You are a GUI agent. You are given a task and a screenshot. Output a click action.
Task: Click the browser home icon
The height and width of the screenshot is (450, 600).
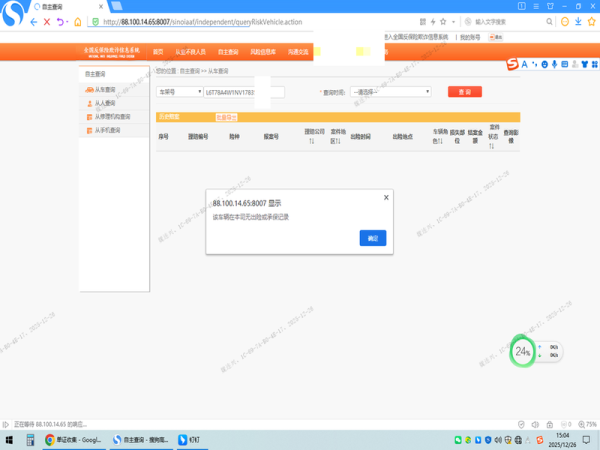78,21
